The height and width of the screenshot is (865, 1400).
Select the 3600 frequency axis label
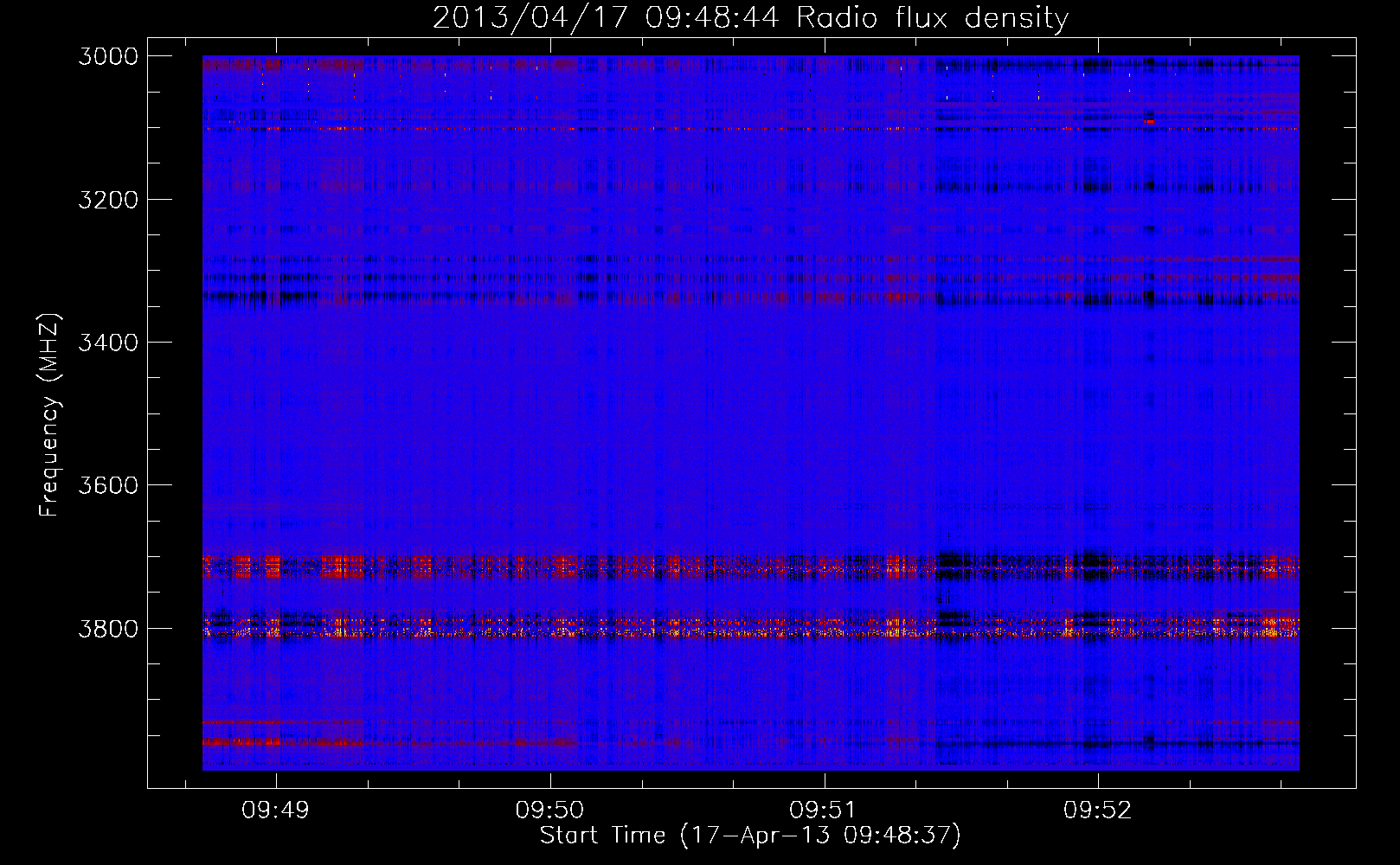click(108, 485)
